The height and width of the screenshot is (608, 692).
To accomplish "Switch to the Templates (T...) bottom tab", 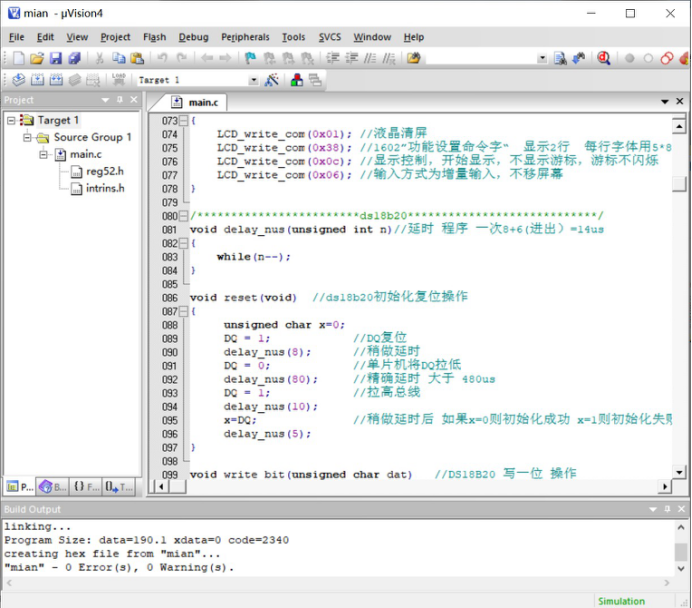I will pyautogui.click(x=118, y=487).
